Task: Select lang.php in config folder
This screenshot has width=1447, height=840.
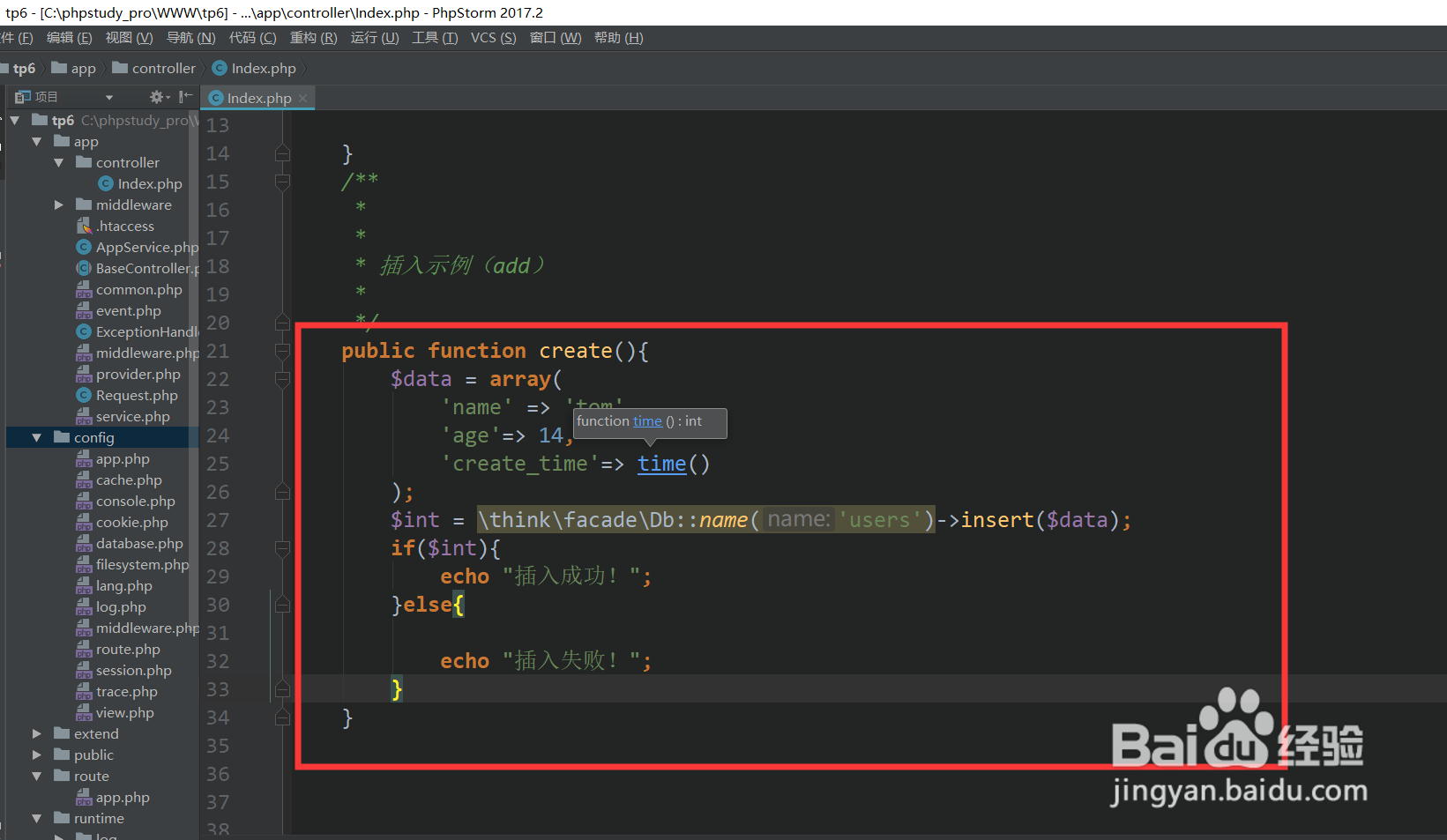Action: pyautogui.click(x=115, y=585)
